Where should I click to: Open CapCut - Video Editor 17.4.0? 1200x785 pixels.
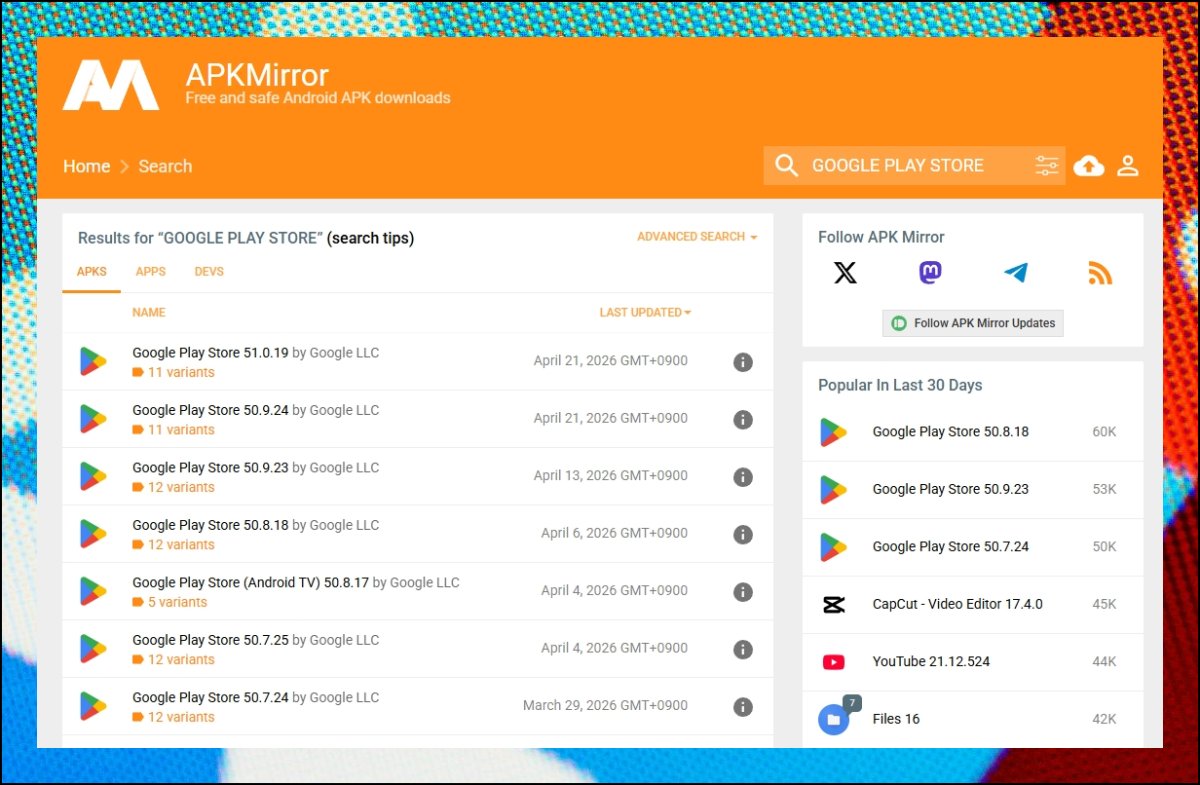tap(957, 604)
